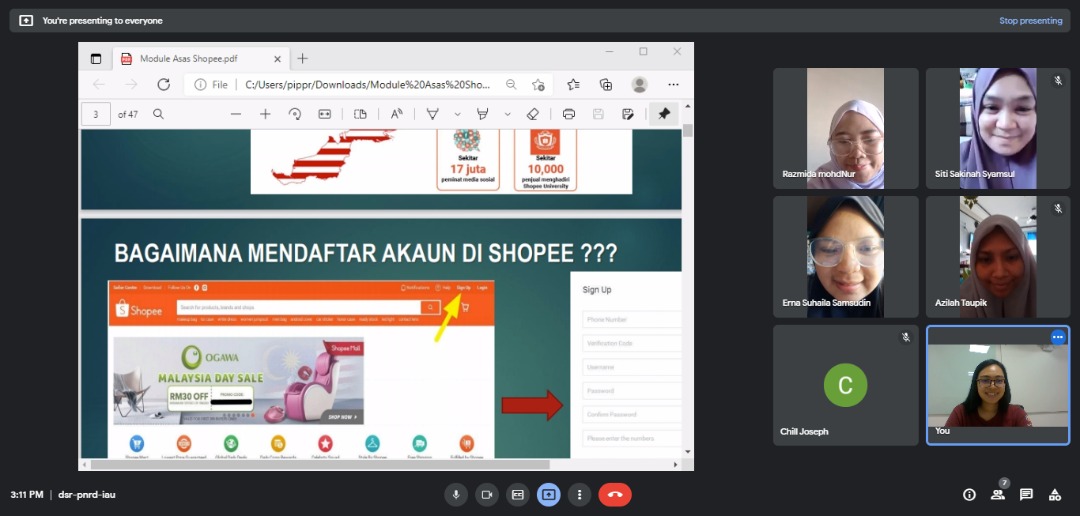
Task: Print the PDF document
Action: [x=569, y=114]
